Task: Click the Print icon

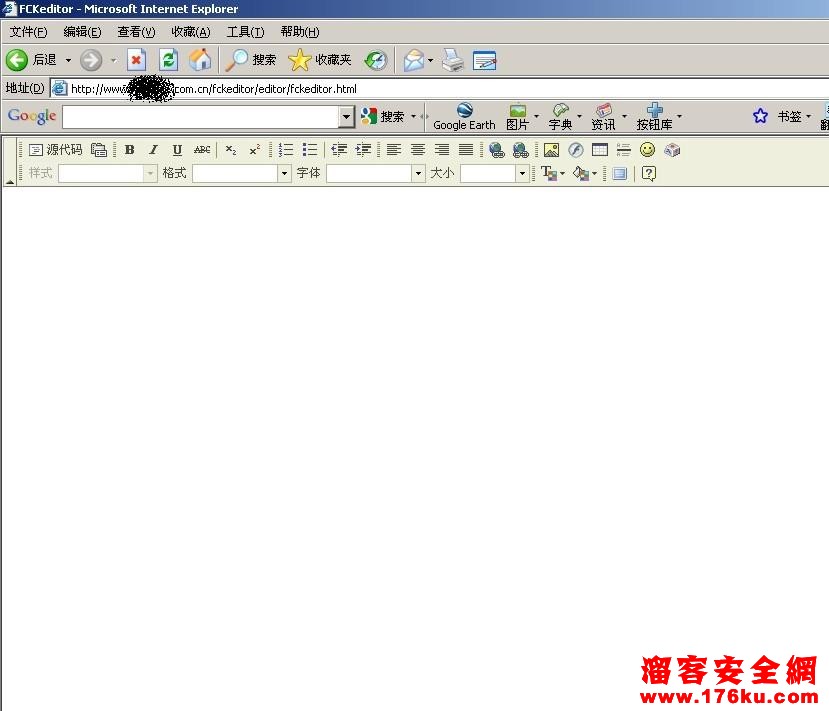Action: point(453,60)
